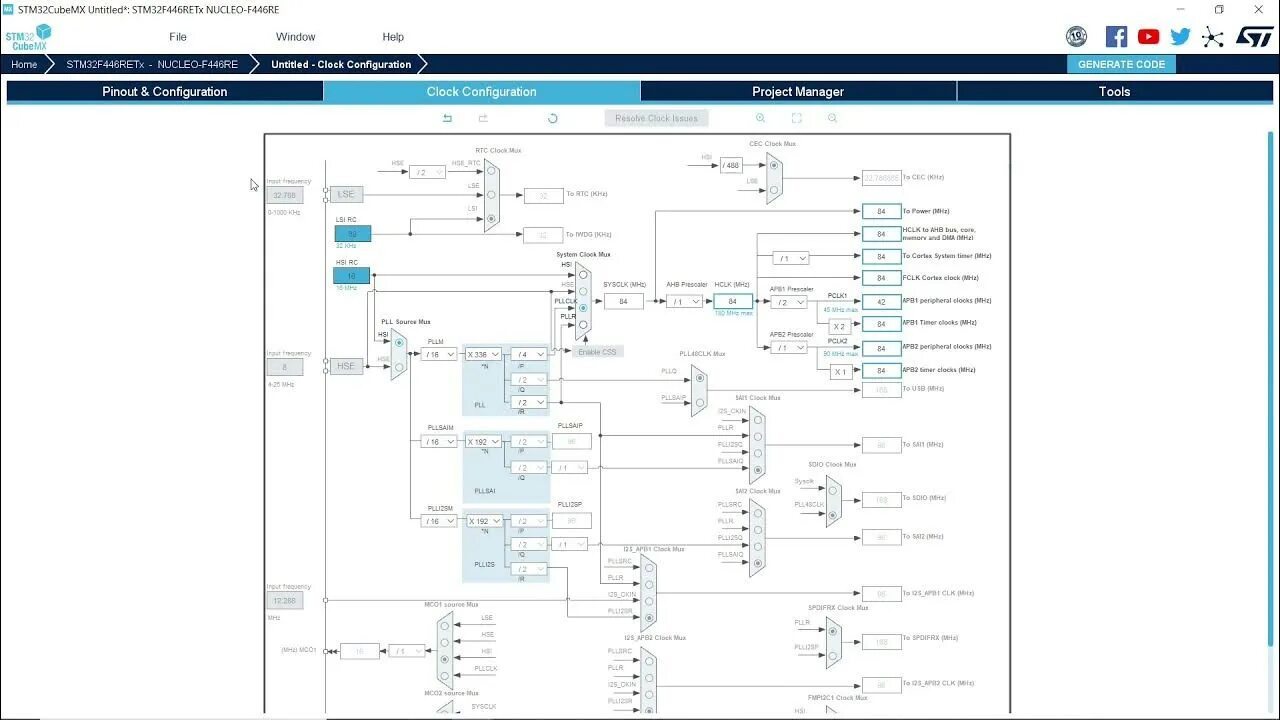Zoom in on the clock diagram
Screen dimensions: 1280x720
760,118
